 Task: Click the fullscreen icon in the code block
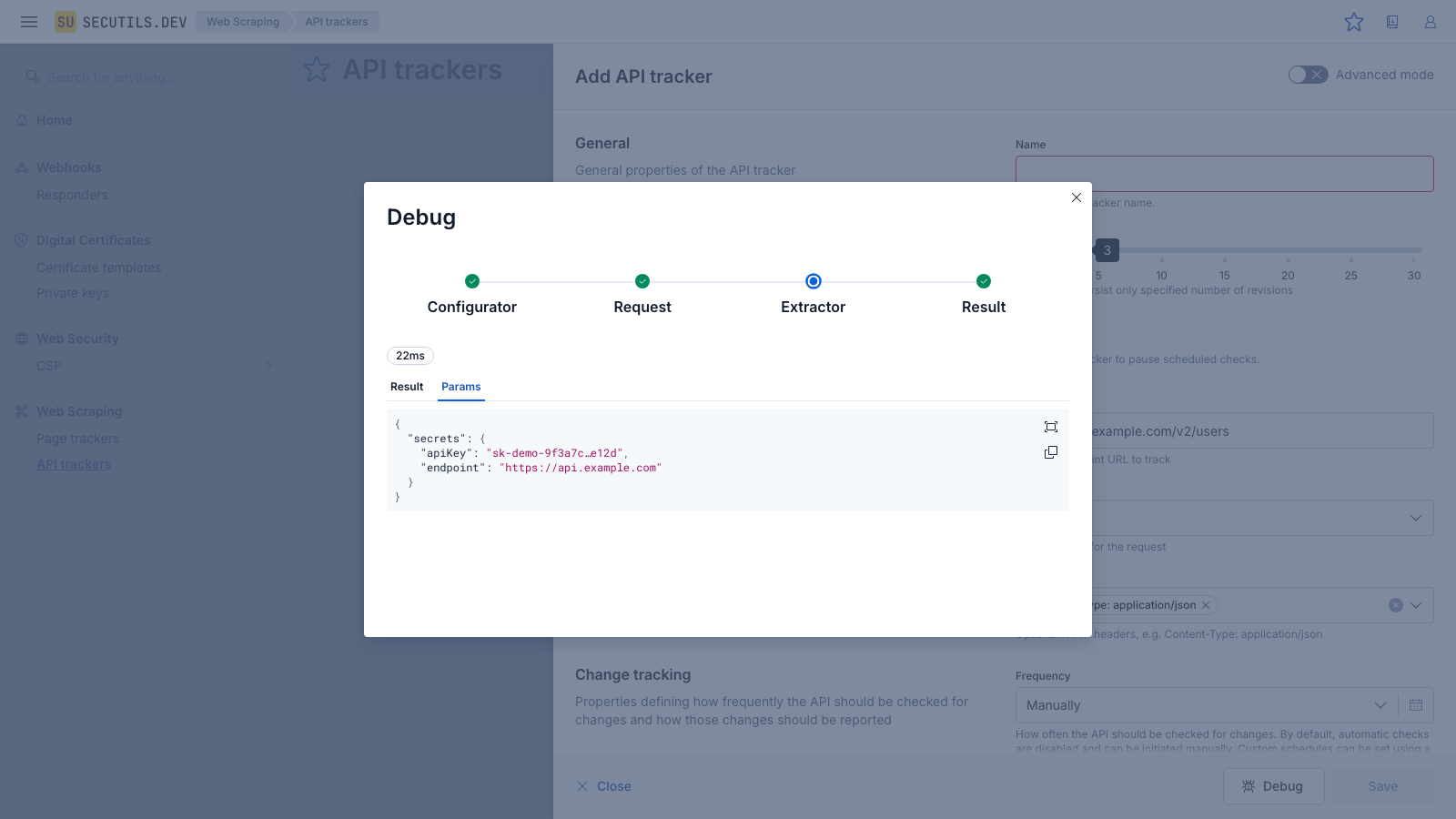[x=1051, y=427]
